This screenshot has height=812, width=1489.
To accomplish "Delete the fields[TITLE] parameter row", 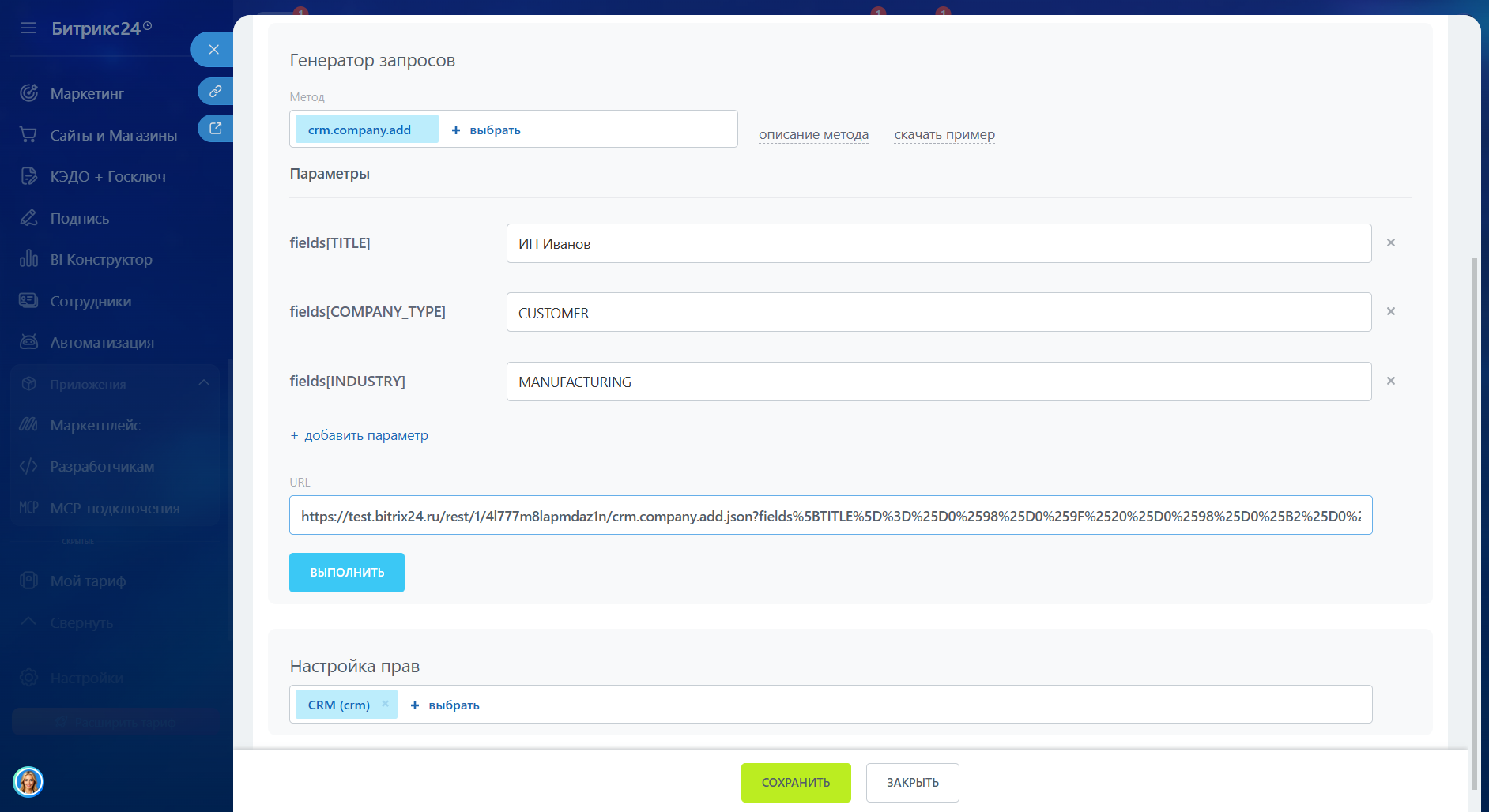I will coord(1390,242).
